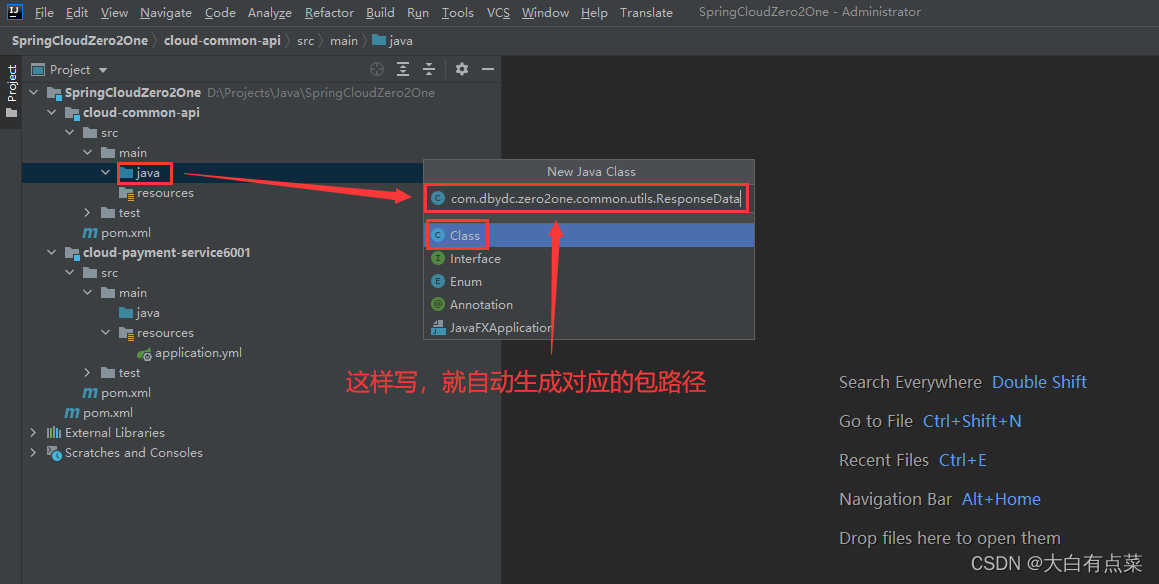Open the Translate menu
The width and height of the screenshot is (1159, 584).
coord(646,13)
